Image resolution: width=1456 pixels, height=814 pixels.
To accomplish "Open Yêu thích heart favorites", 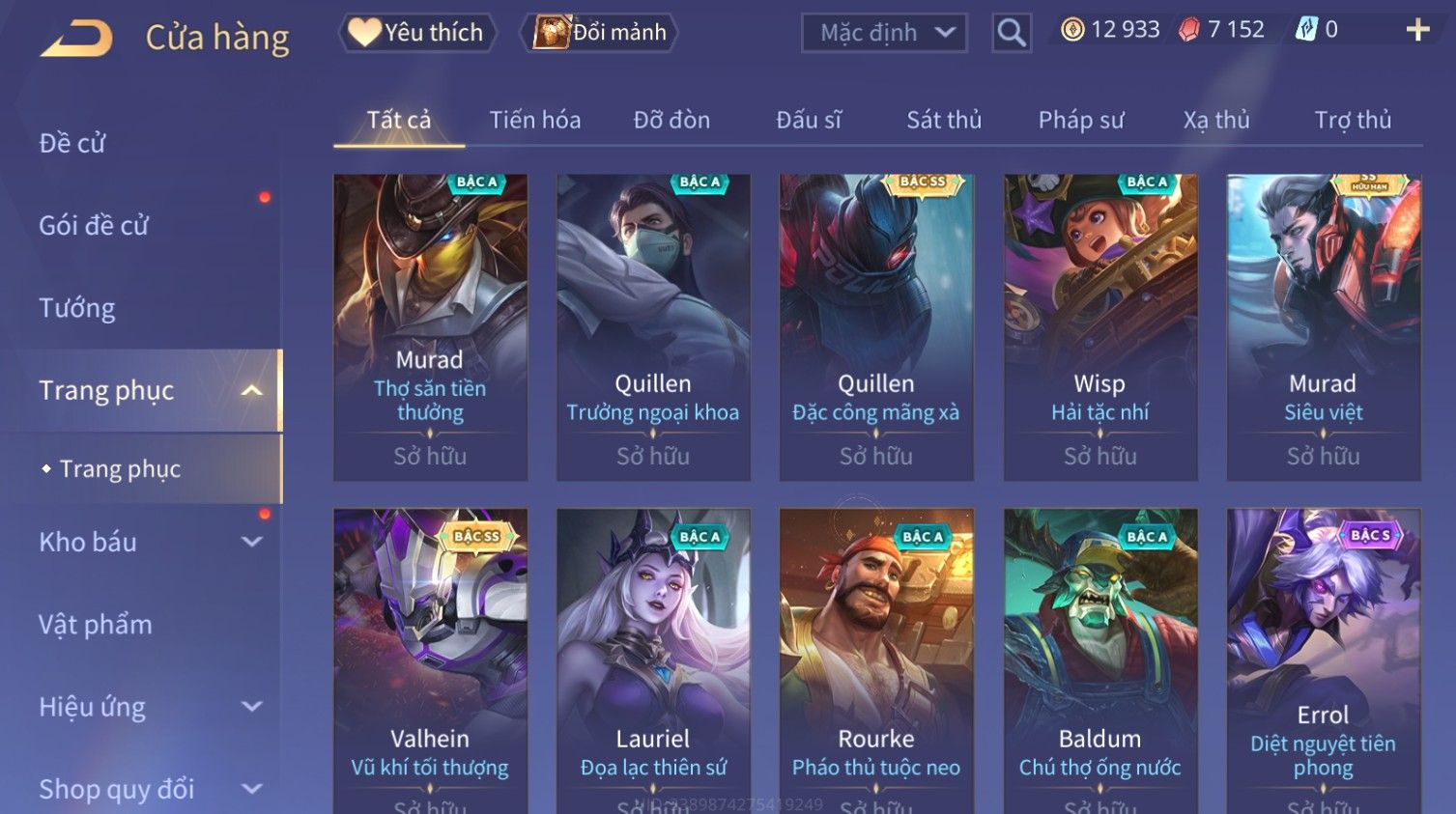I will [x=416, y=32].
